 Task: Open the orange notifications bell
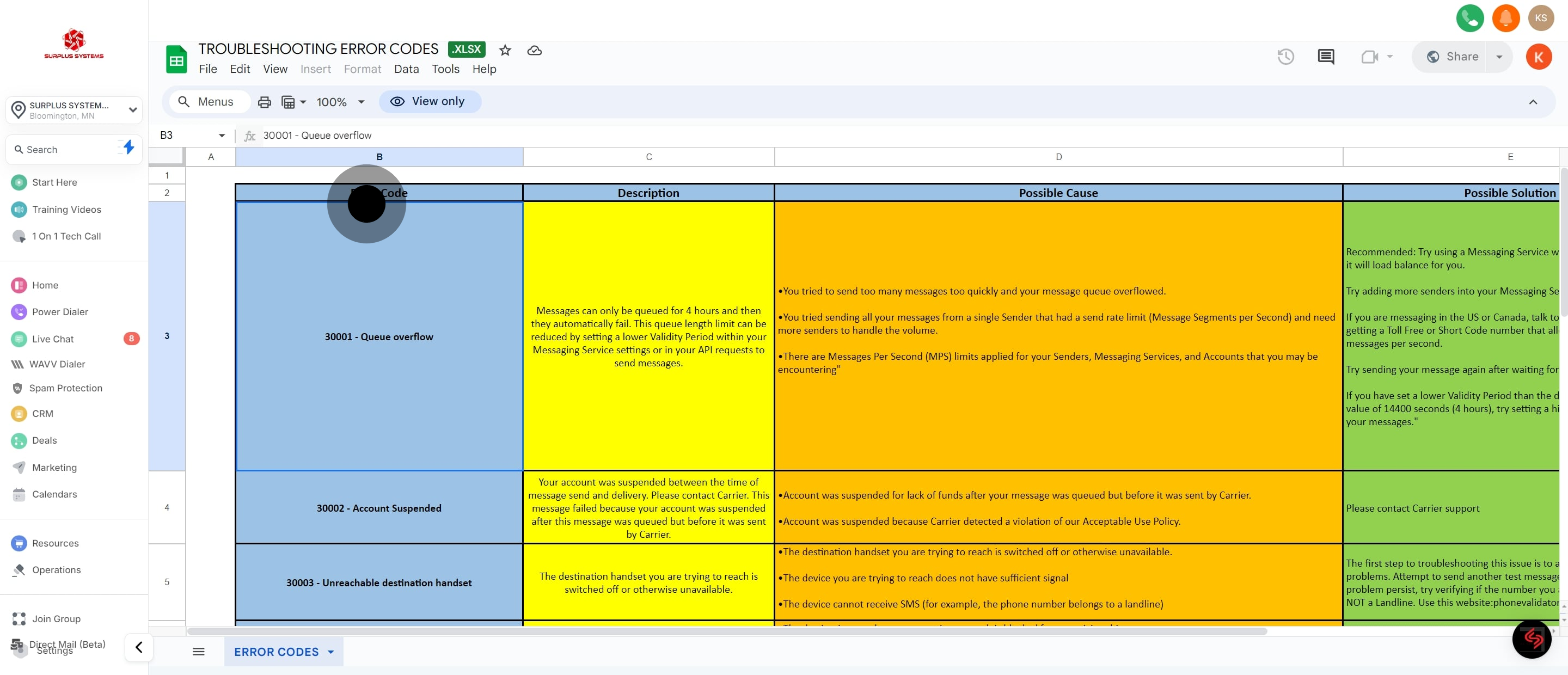click(x=1505, y=17)
